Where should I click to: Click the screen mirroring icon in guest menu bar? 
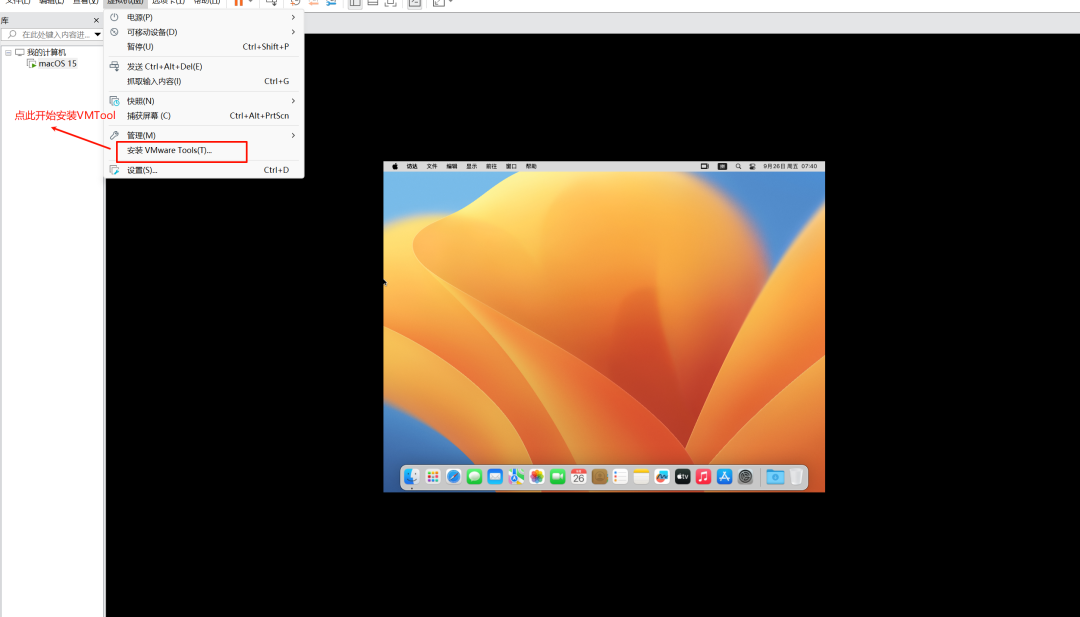point(704,166)
